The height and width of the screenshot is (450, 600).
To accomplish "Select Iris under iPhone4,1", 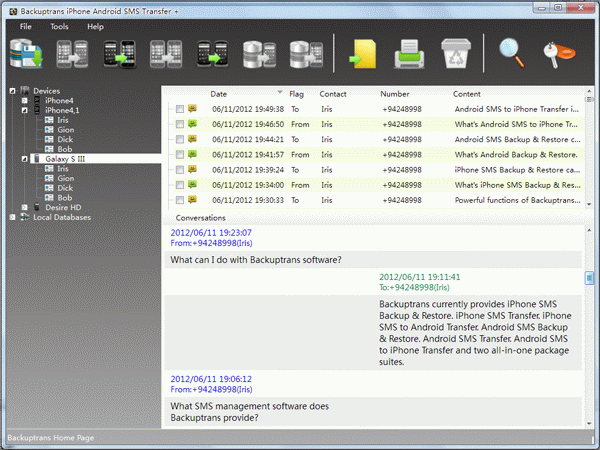I will pos(63,120).
